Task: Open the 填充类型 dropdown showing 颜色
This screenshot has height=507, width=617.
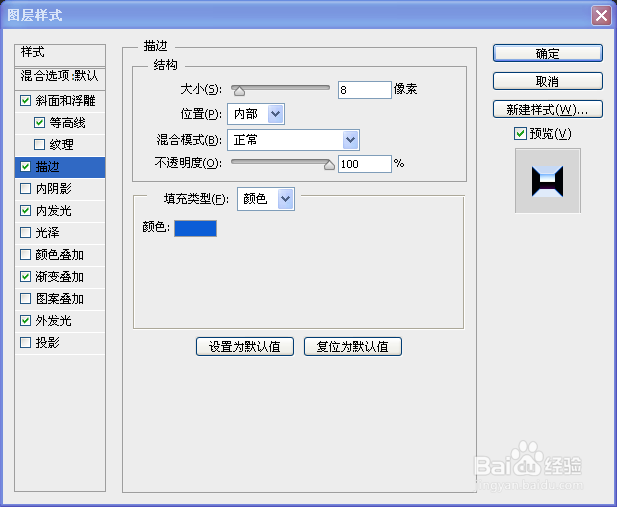Action: point(266,199)
